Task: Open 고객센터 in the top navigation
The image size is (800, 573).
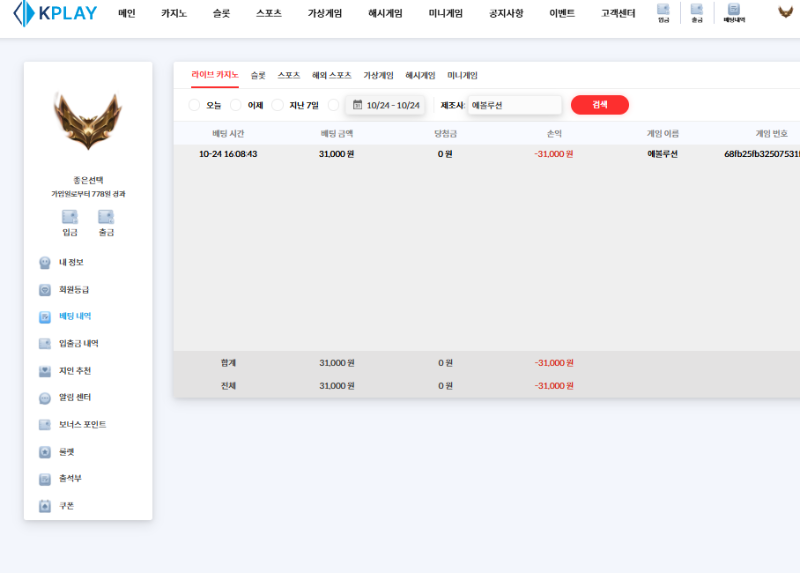Action: [617, 14]
